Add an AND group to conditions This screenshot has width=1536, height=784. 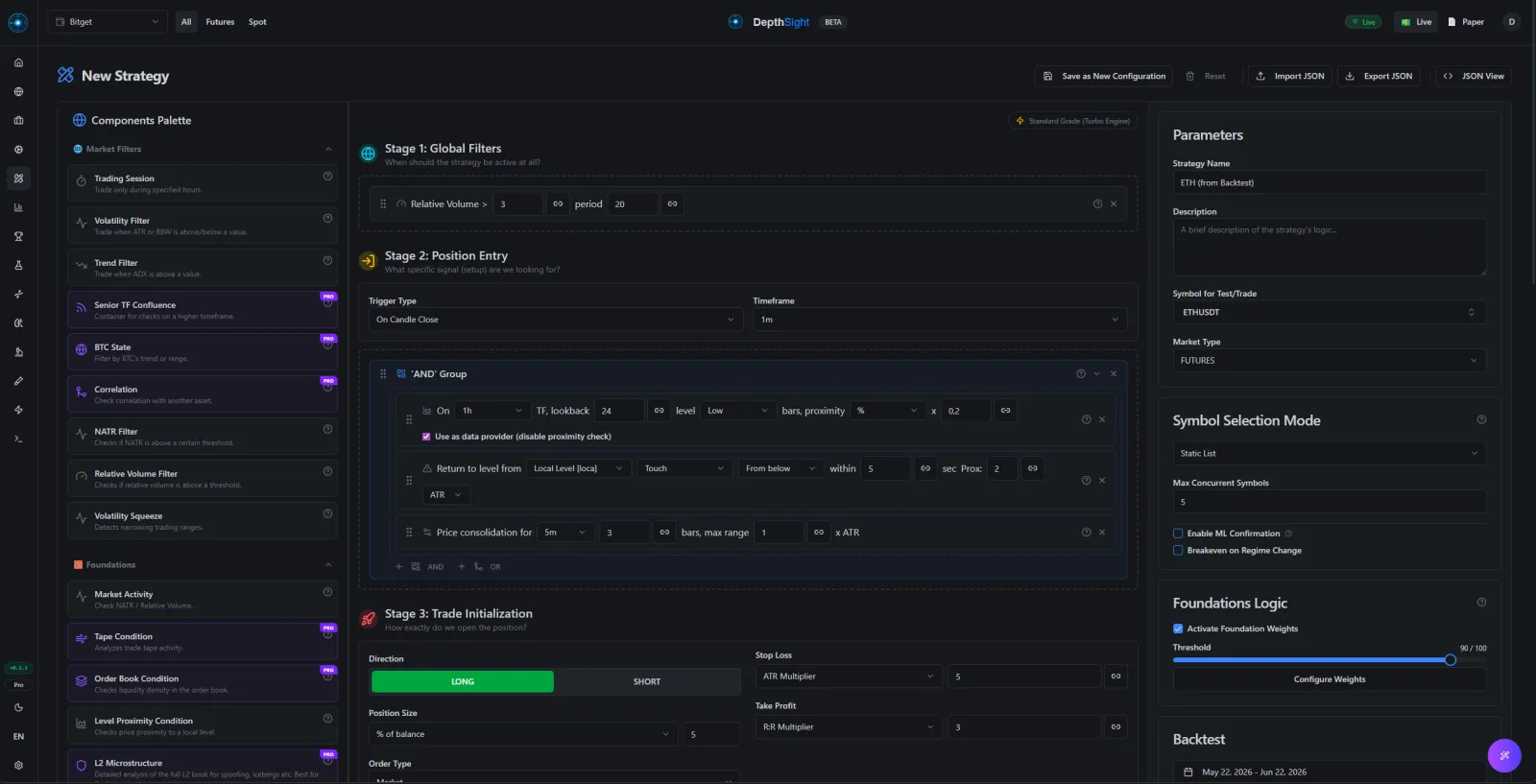[420, 567]
